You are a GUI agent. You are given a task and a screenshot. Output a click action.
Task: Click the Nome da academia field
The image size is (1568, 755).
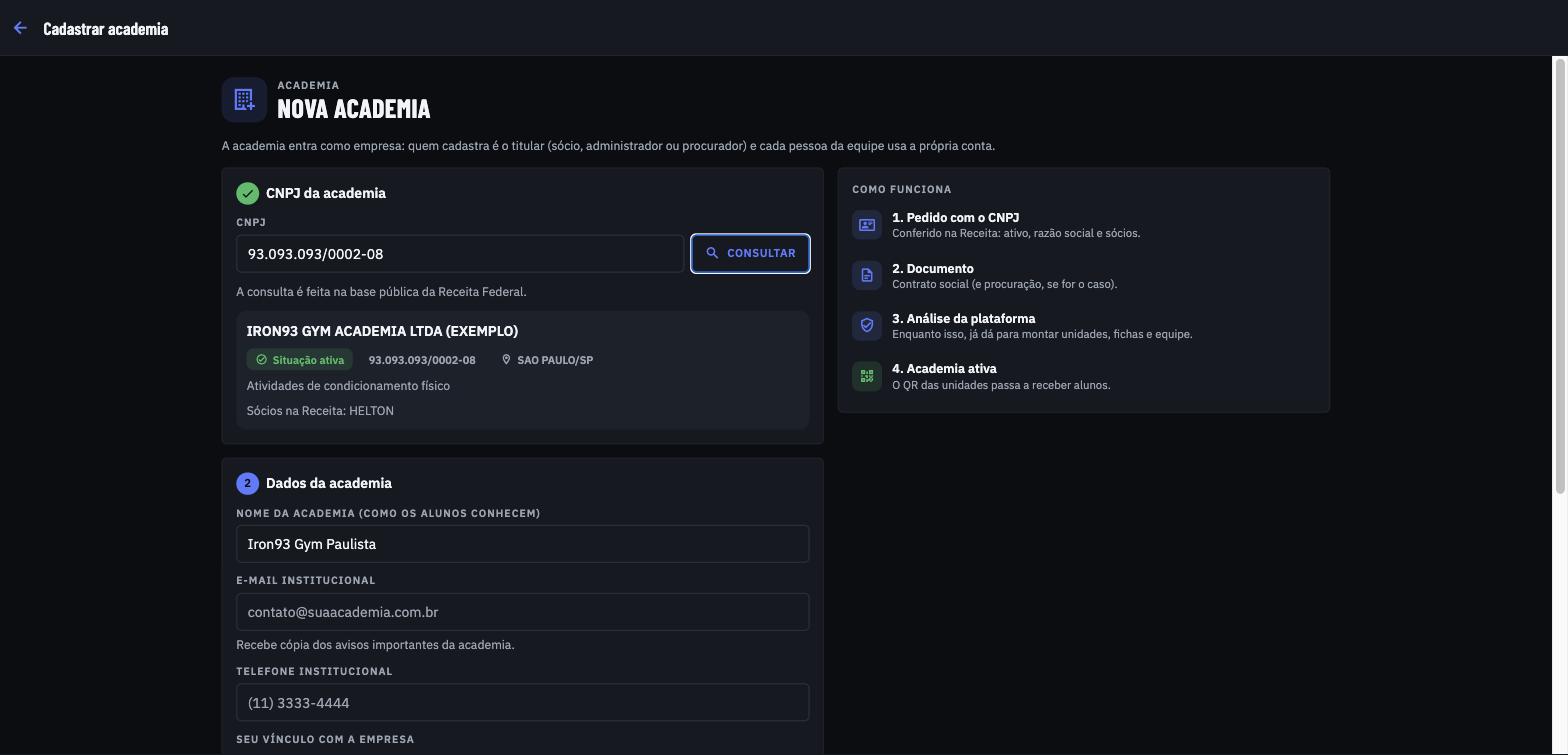tap(522, 544)
